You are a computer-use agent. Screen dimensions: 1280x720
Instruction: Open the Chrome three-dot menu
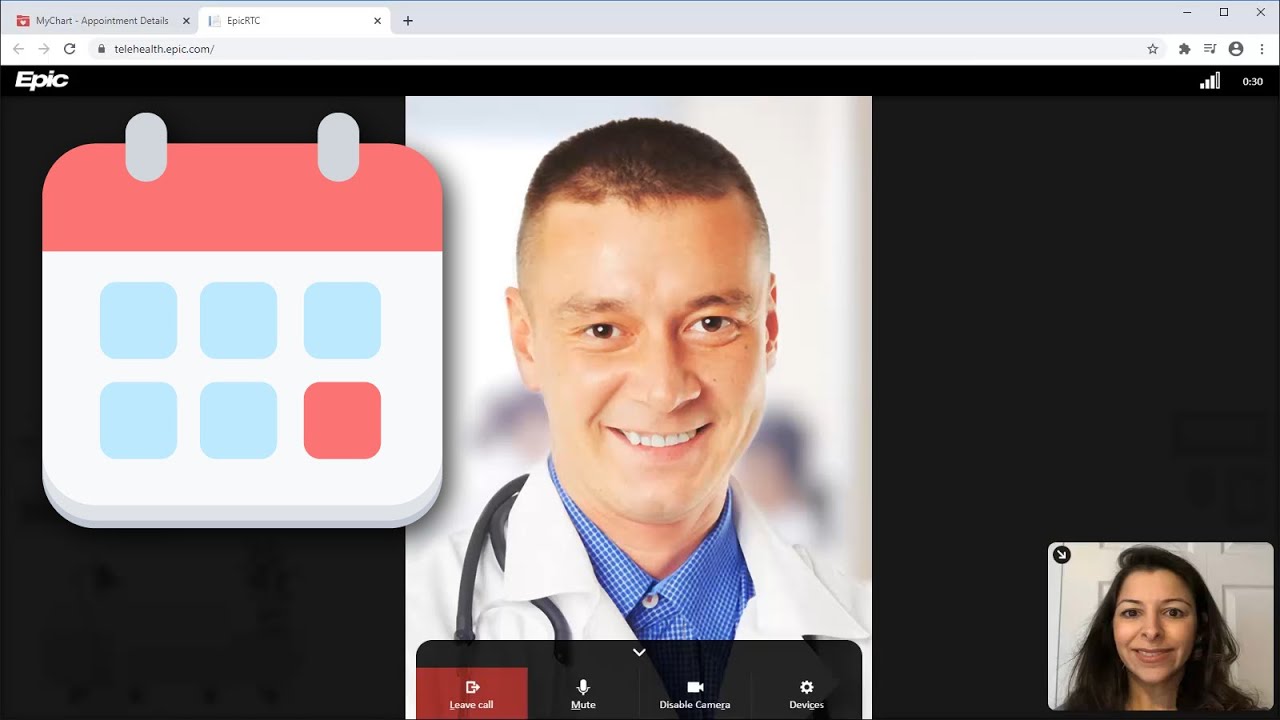(1262, 49)
